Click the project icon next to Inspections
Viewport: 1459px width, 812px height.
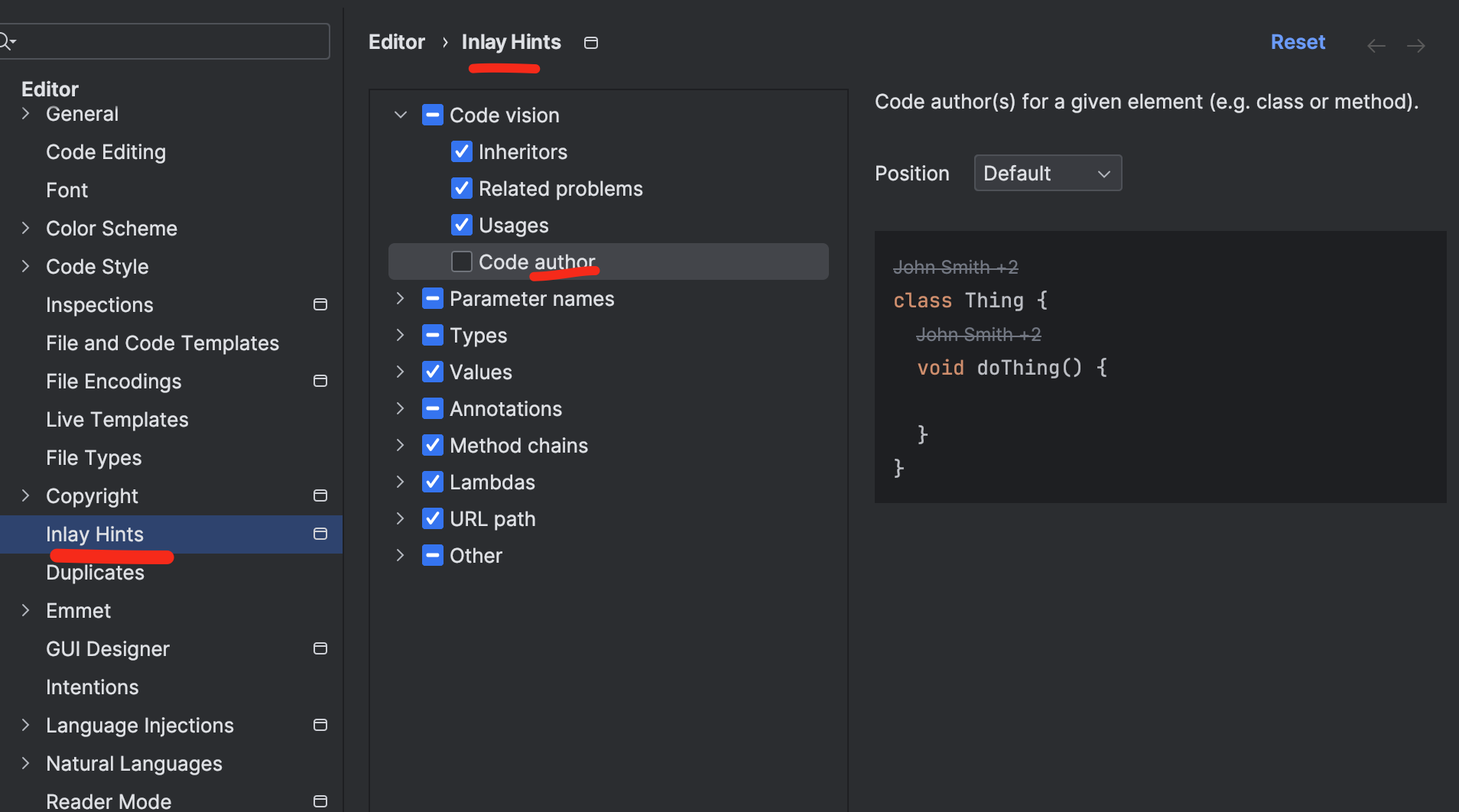320,304
